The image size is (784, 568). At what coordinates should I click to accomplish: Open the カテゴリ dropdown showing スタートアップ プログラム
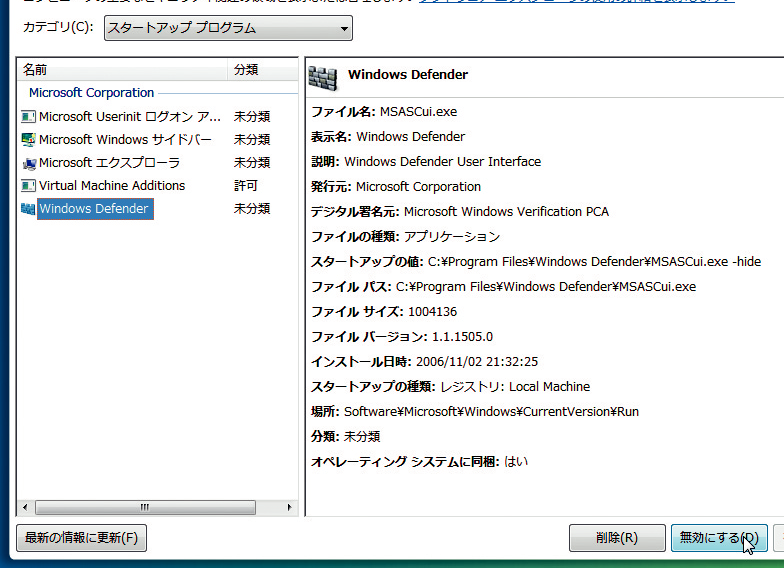tap(228, 28)
